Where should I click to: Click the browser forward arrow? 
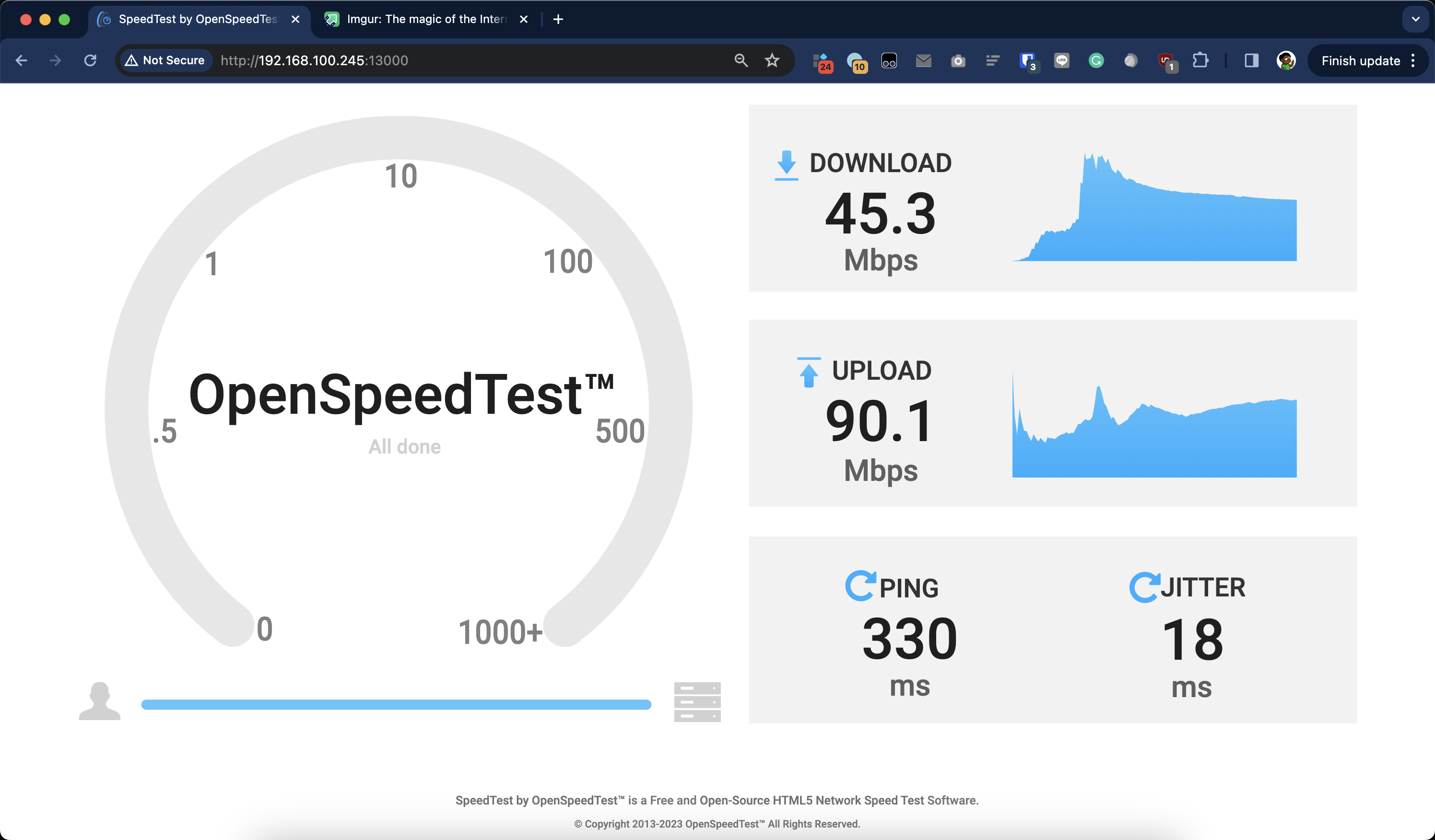click(55, 60)
